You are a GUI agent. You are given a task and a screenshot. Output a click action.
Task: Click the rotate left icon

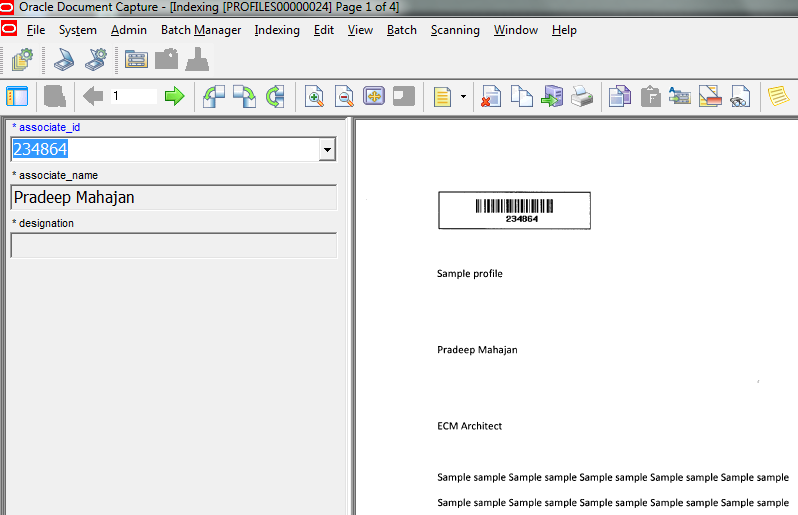(214, 96)
